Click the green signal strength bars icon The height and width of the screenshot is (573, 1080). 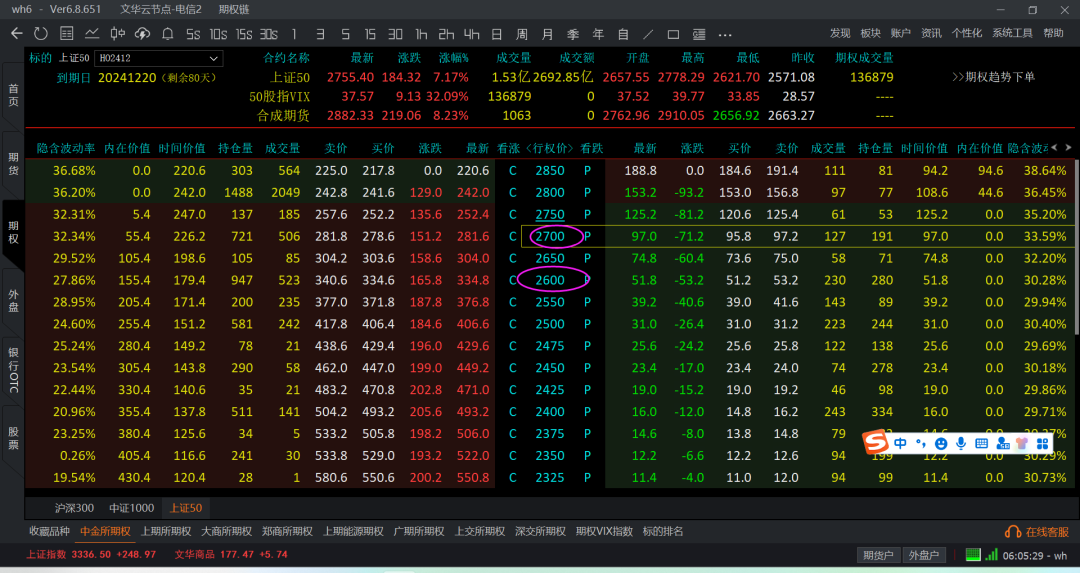pyautogui.click(x=991, y=554)
